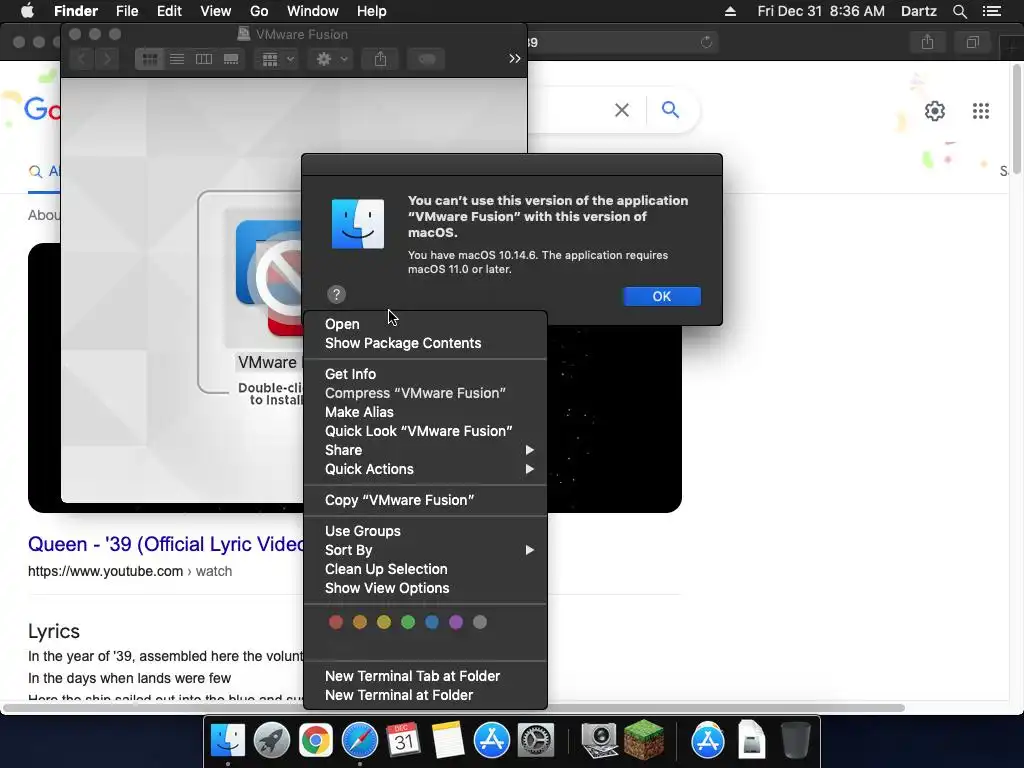Viewport: 1024px width, 768px height.
Task: Open Calendar from the Dock
Action: (x=404, y=741)
